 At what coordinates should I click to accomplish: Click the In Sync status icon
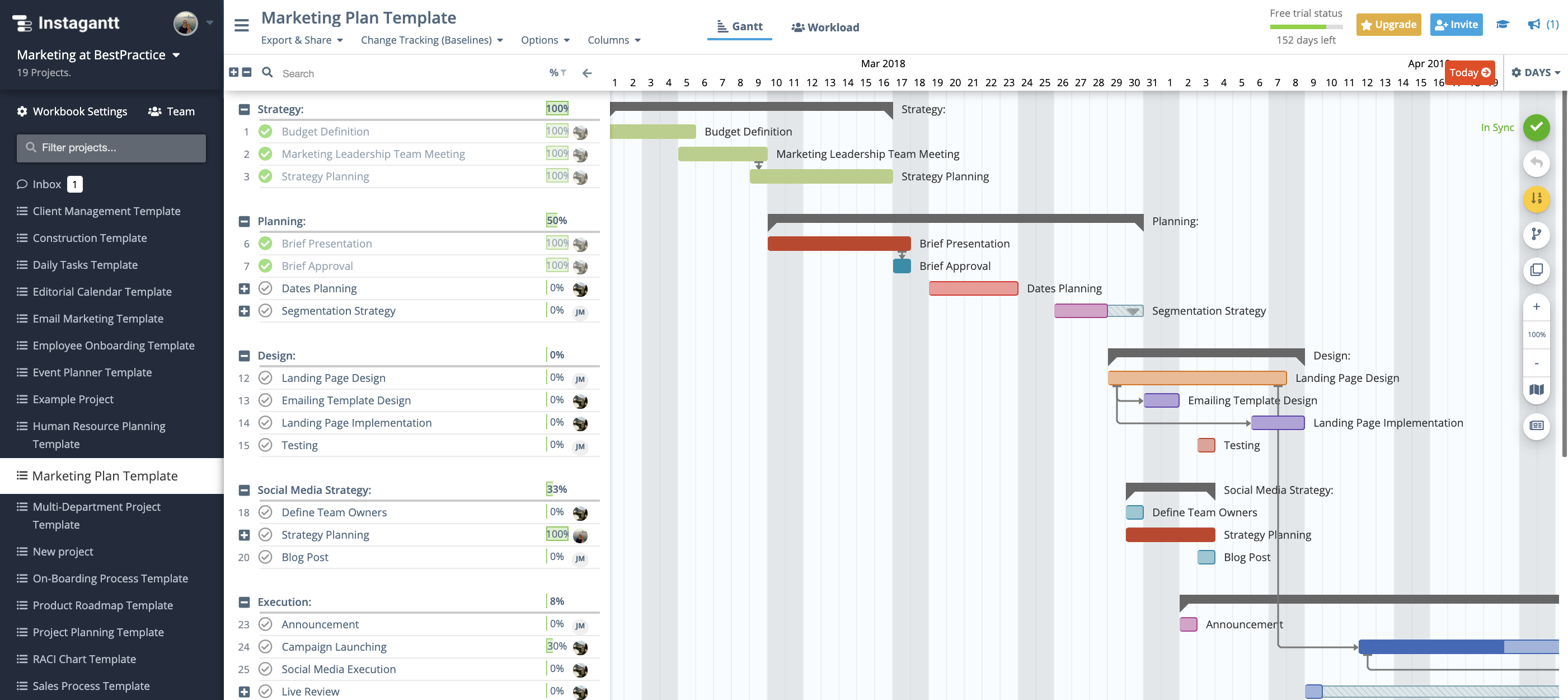(1536, 128)
